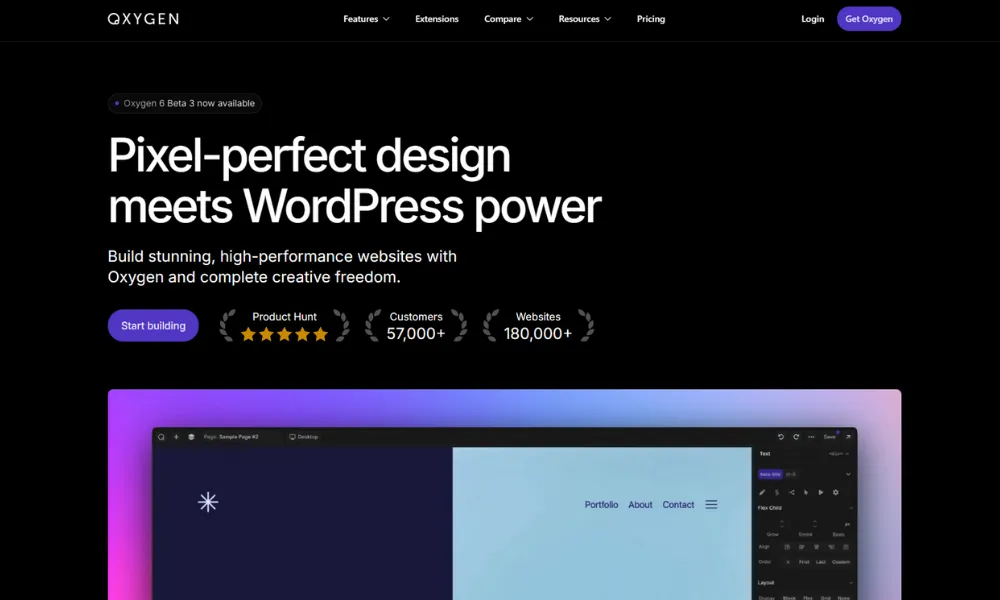Screen dimensions: 1000x600
Task: Expand the Resources dropdown menu
Action: [584, 19]
